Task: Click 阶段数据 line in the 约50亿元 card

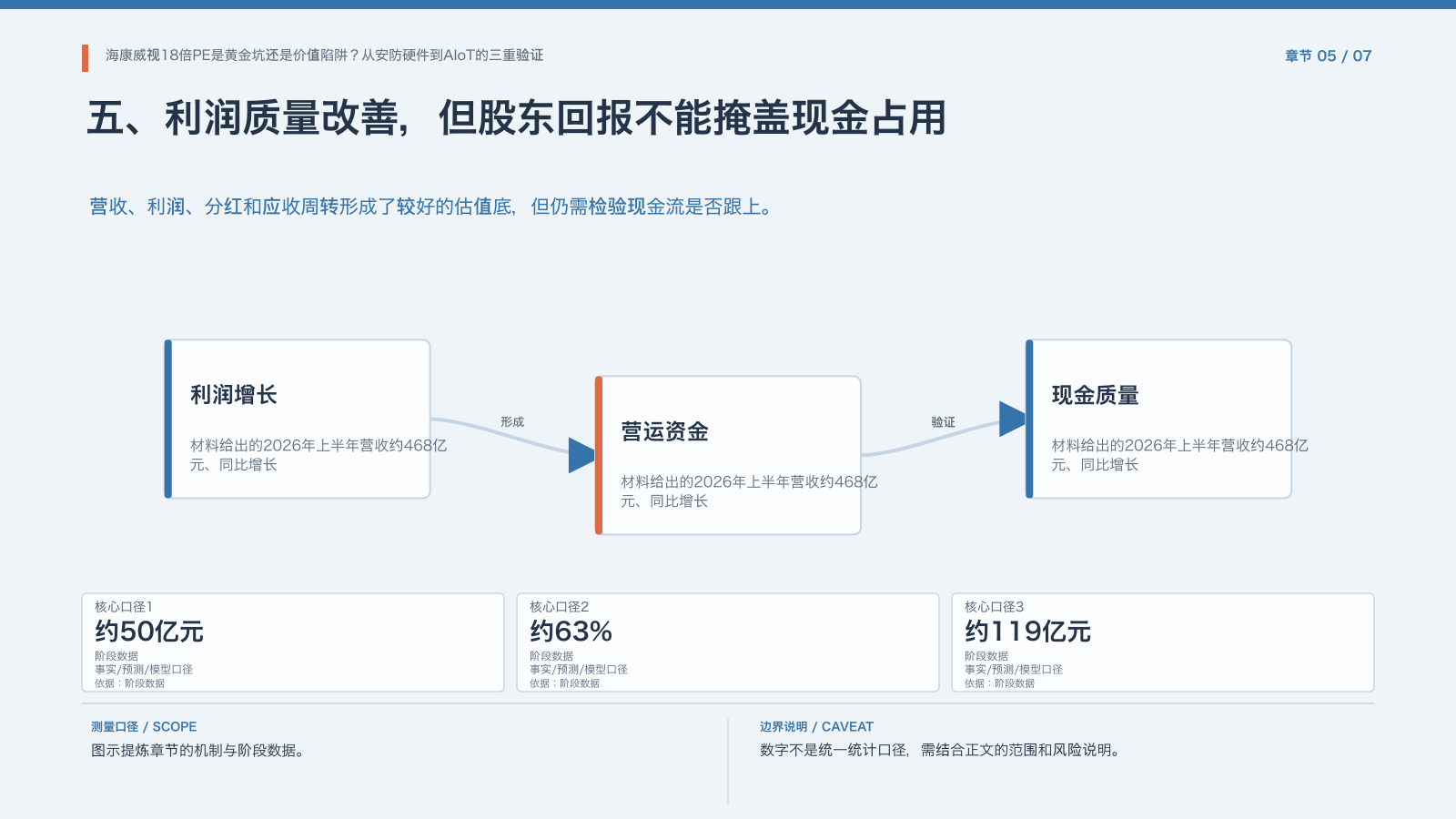Action: (116, 656)
